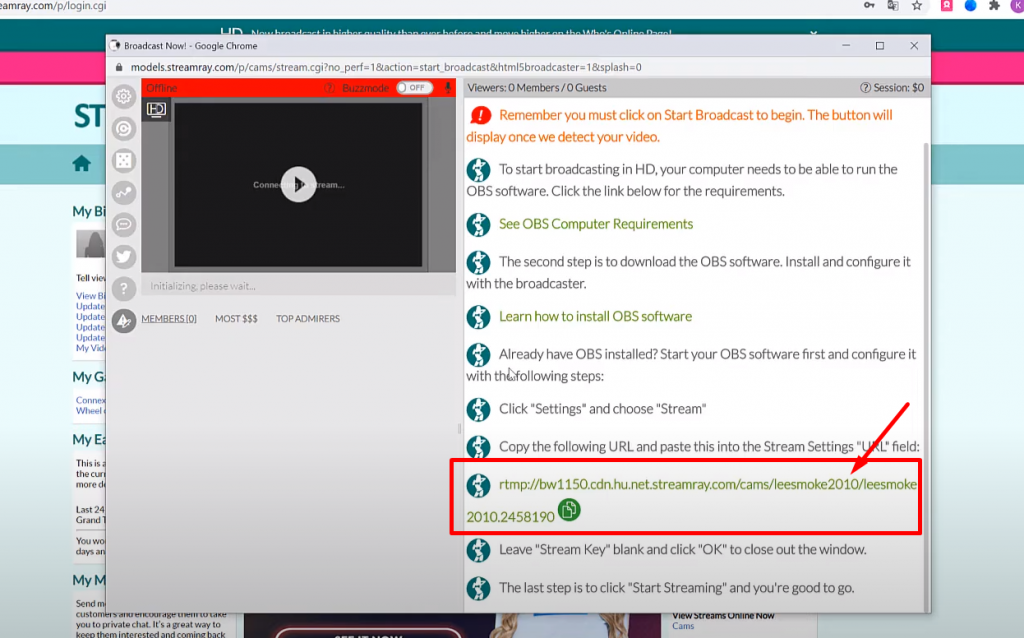Open the Chrome profile avatar
Image resolution: width=1024 pixels, height=638 pixels.
click(x=1017, y=5)
